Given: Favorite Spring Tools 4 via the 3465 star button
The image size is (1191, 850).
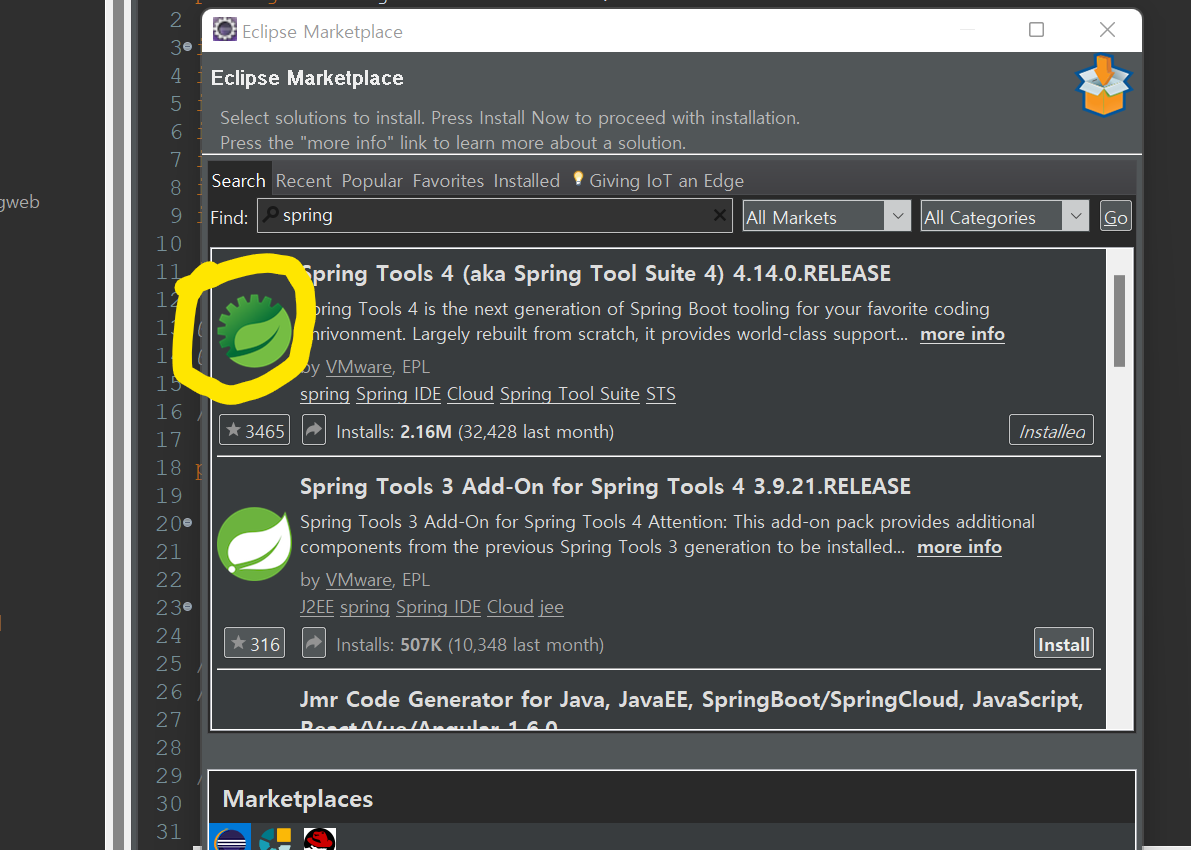Looking at the screenshot, I should (x=254, y=431).
